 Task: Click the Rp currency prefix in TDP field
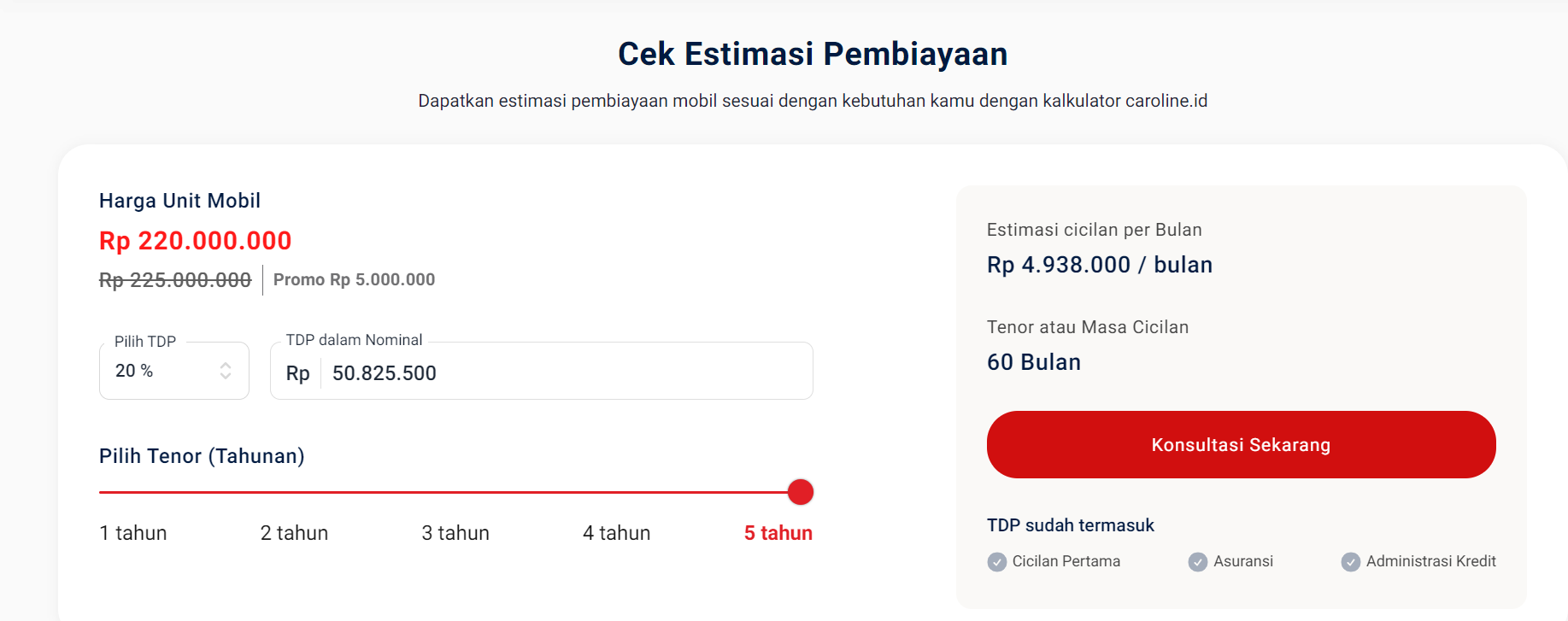(297, 373)
